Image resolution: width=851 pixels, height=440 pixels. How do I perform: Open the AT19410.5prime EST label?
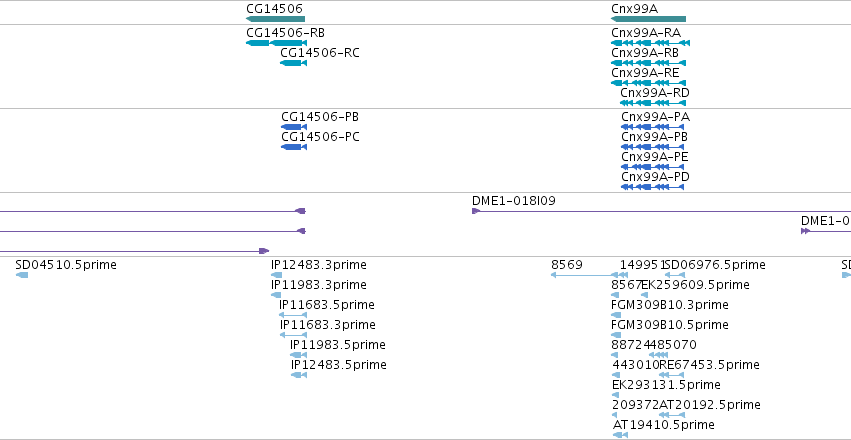tap(663, 425)
